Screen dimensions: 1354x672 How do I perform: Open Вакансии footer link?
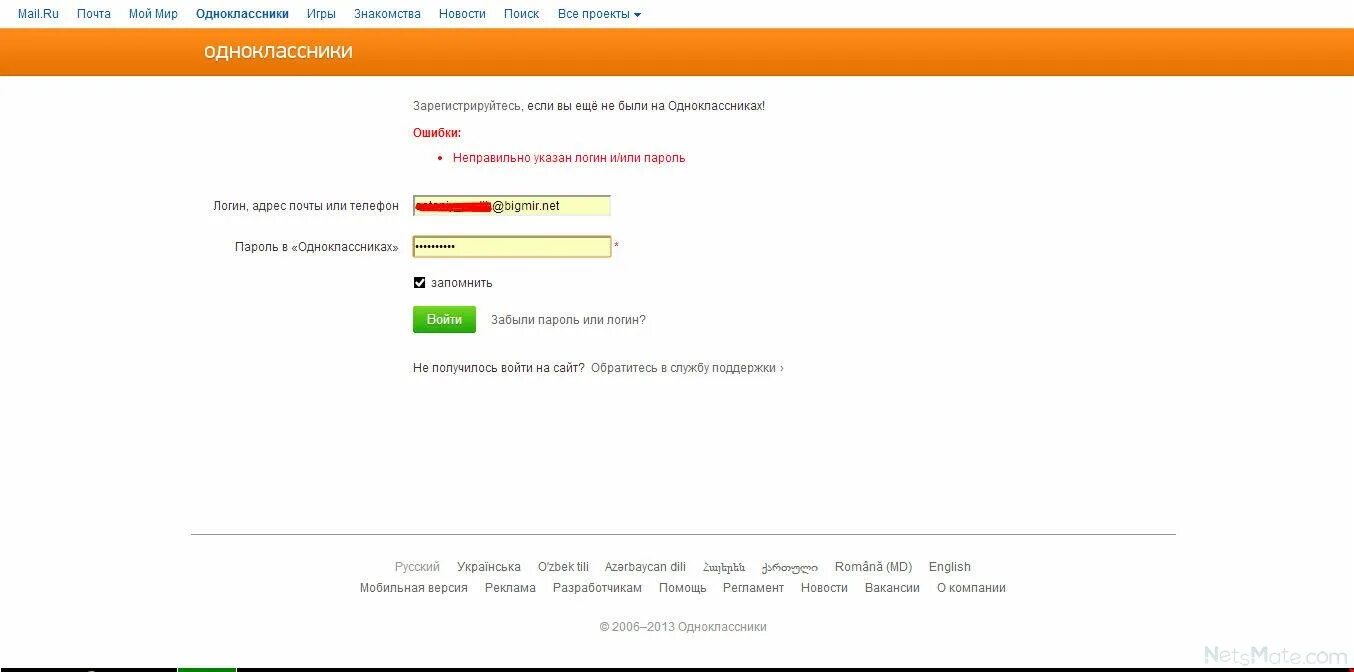click(x=892, y=588)
